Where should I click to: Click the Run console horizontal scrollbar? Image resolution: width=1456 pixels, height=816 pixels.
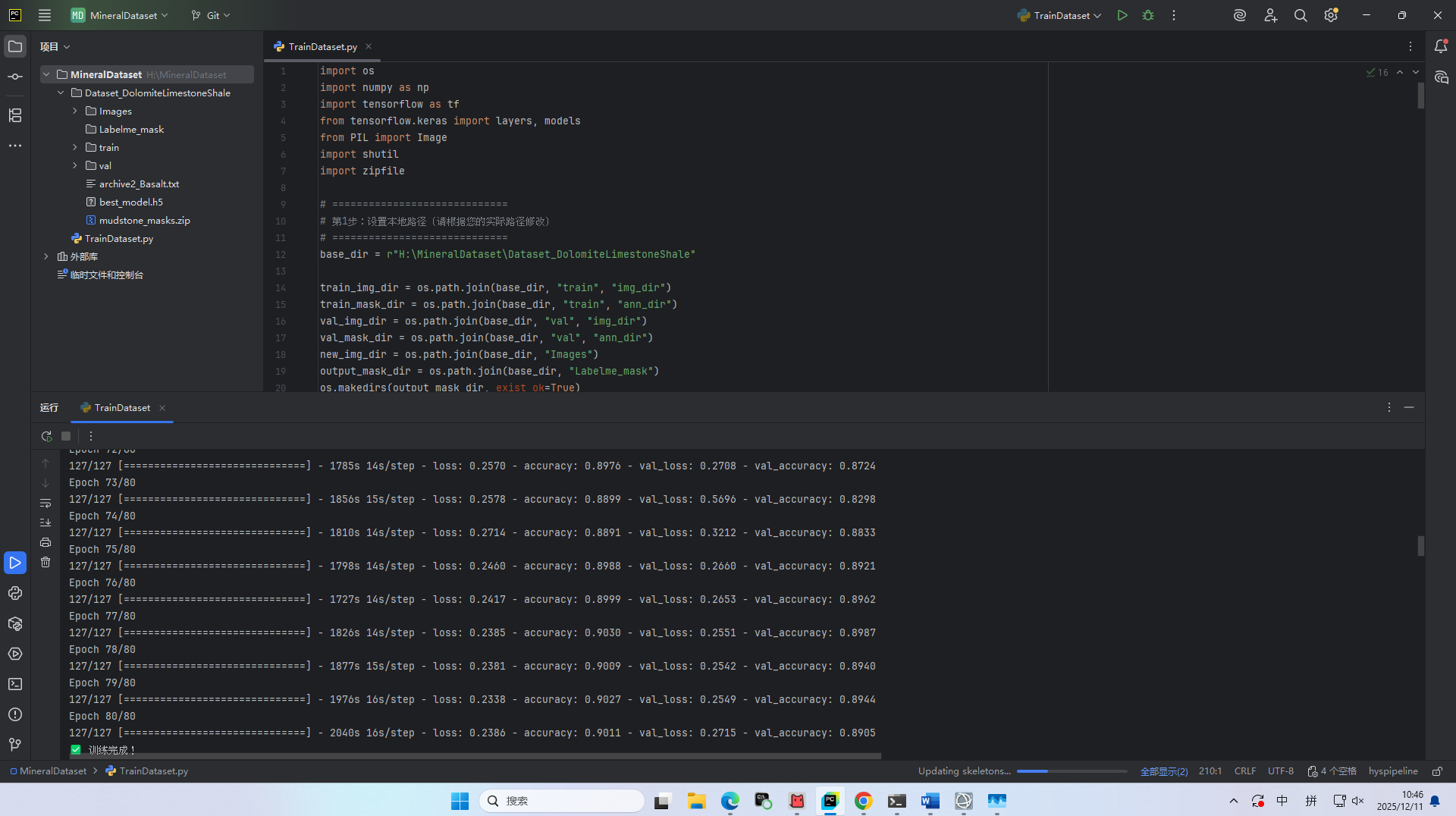pyautogui.click(x=475, y=756)
